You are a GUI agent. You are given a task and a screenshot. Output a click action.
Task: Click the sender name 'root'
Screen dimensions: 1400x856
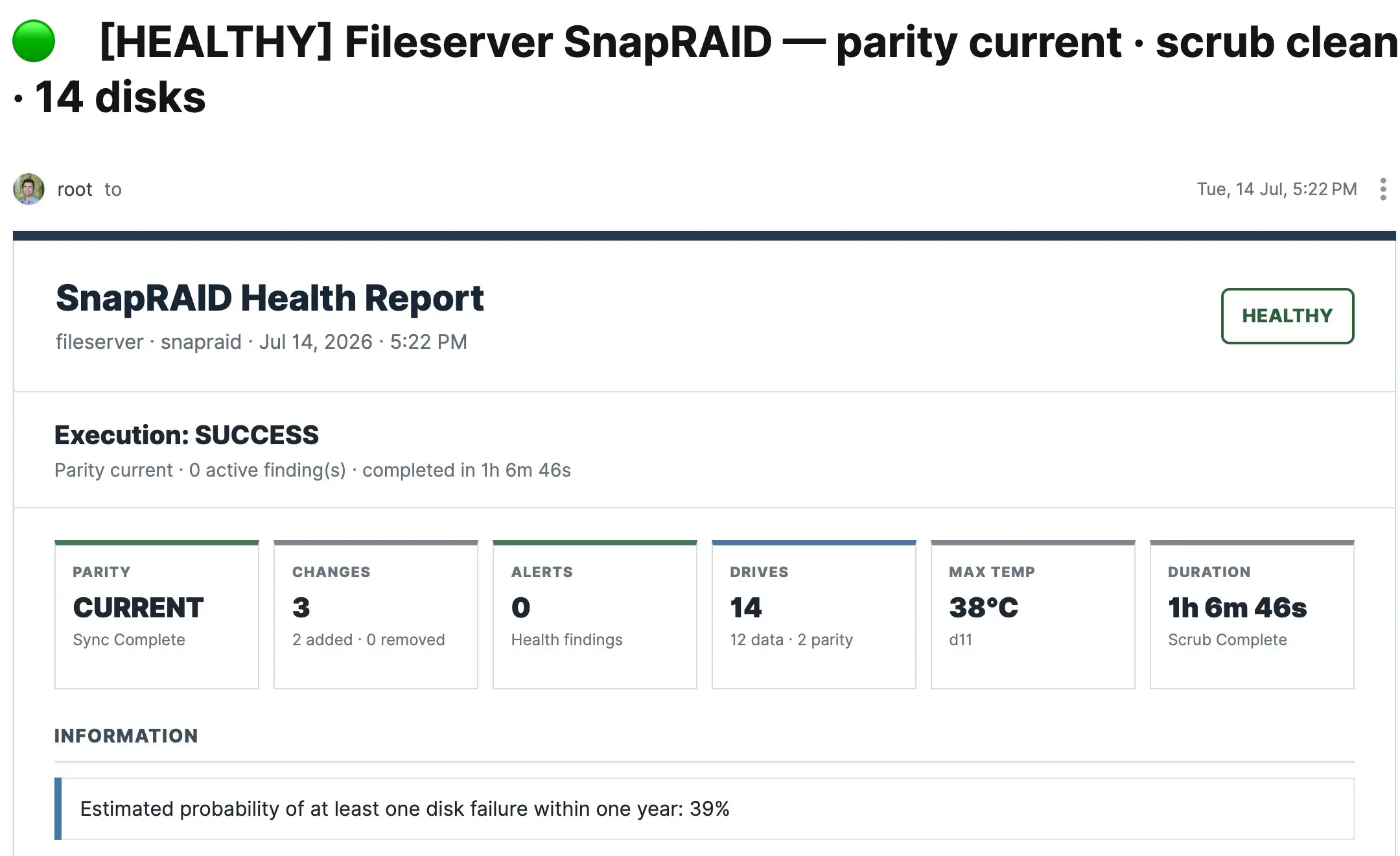[75, 189]
